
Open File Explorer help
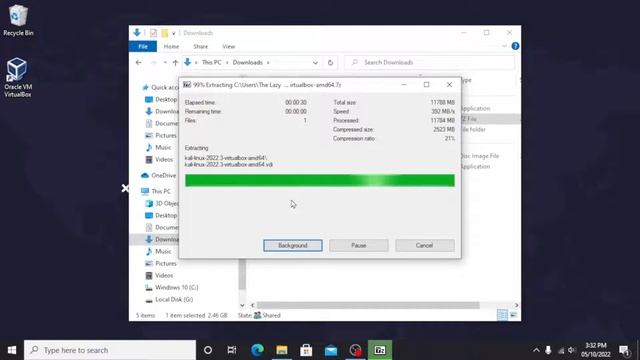pos(515,46)
